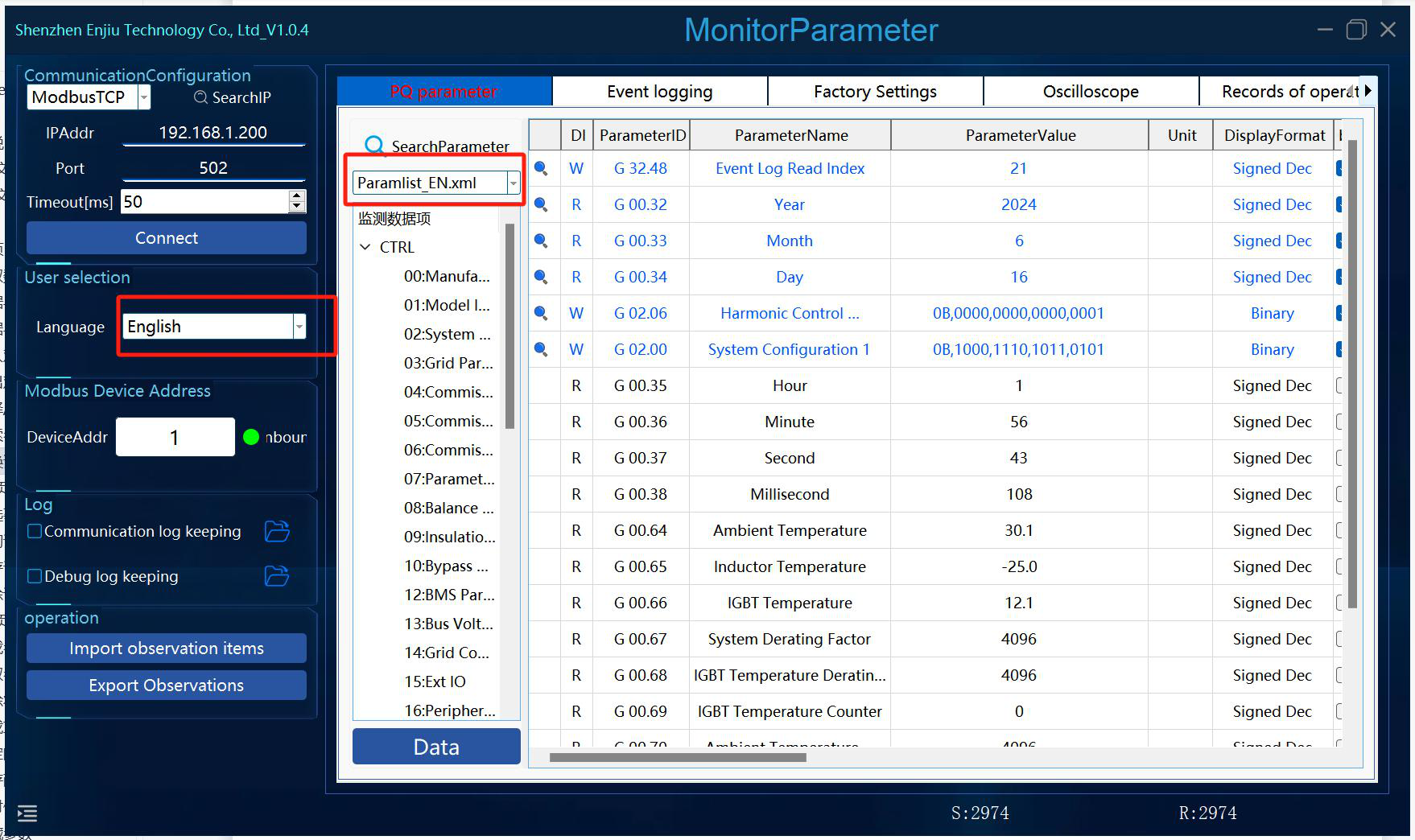Image resolution: width=1415 pixels, height=840 pixels.
Task: Enable Debug log keeping checkbox
Action: coord(35,576)
